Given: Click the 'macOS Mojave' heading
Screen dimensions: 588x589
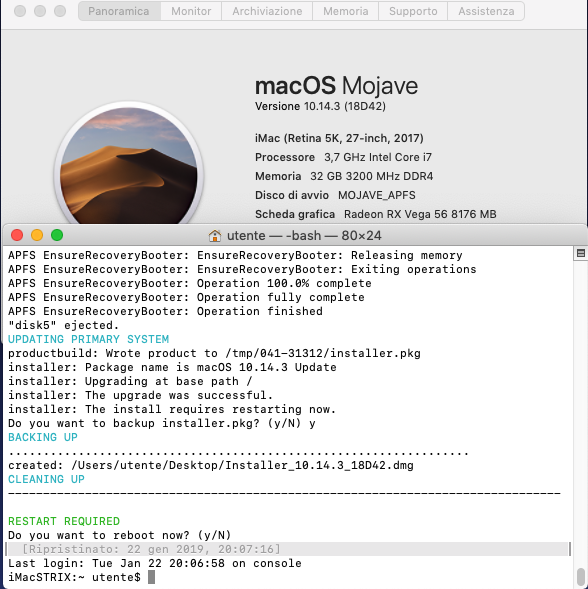Looking at the screenshot, I should point(336,86).
